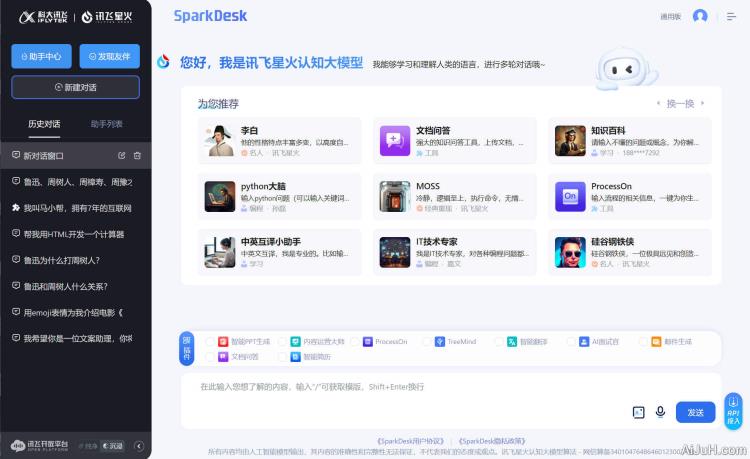Enable the AI面试官 plugin checkbox
750x459 pixels.
(570, 342)
